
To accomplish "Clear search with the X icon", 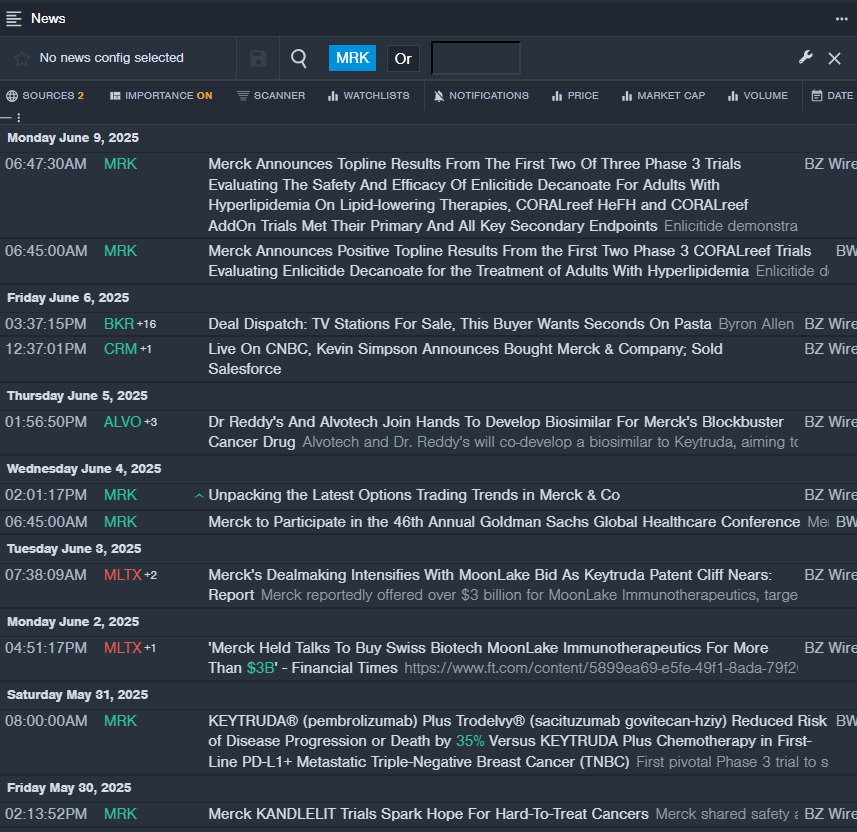I will point(834,58).
